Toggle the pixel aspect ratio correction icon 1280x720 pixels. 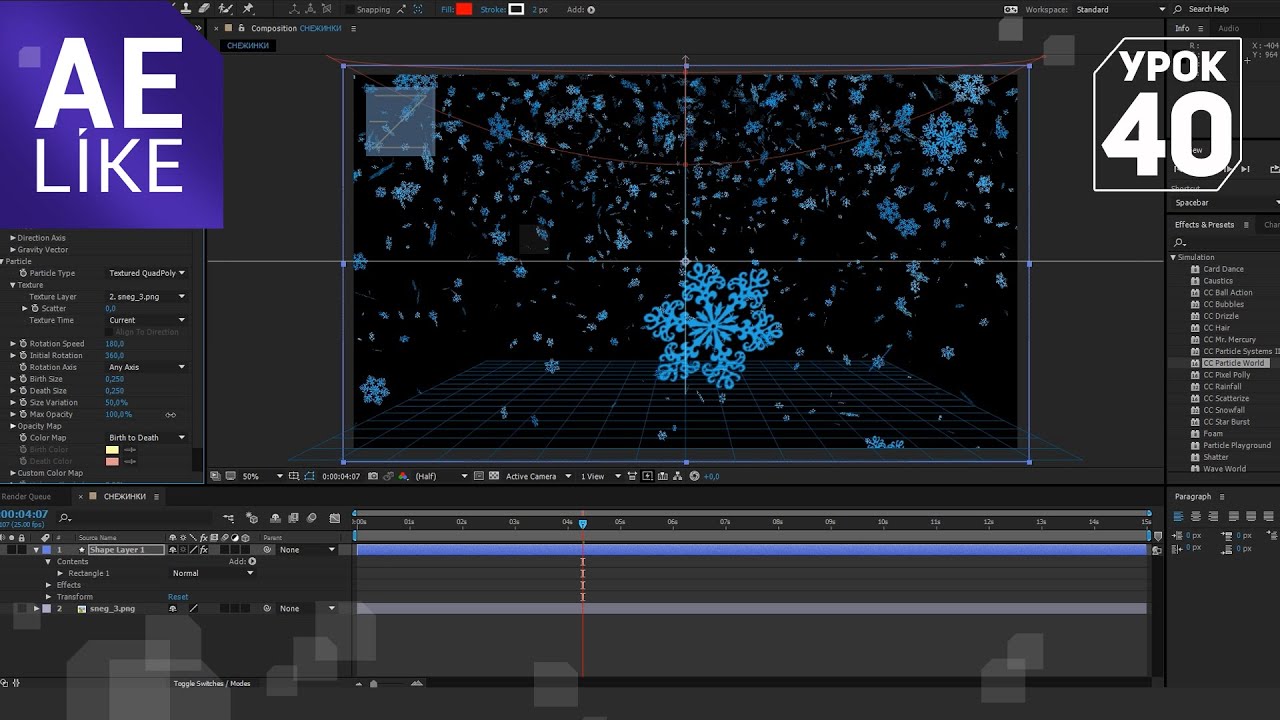(632, 477)
